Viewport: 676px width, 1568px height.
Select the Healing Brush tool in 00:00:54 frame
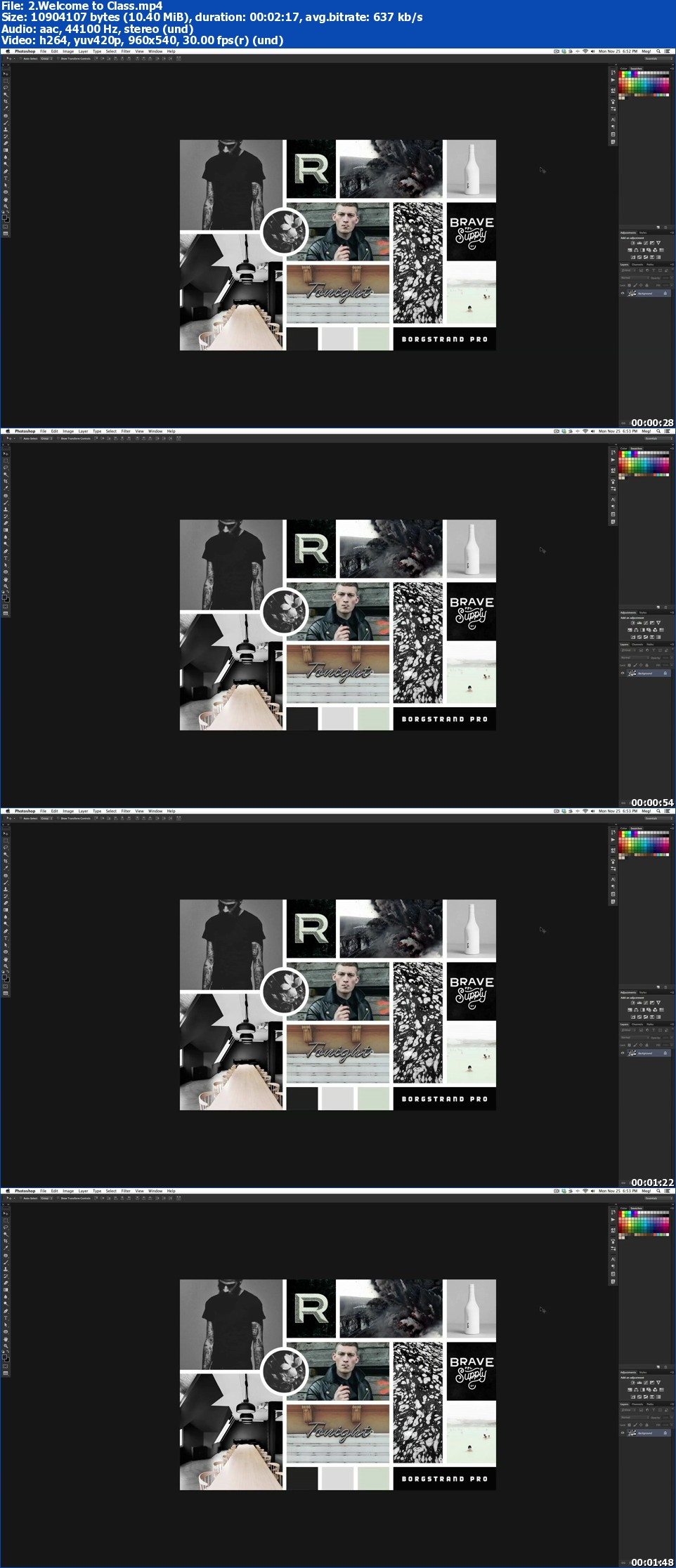(x=6, y=496)
